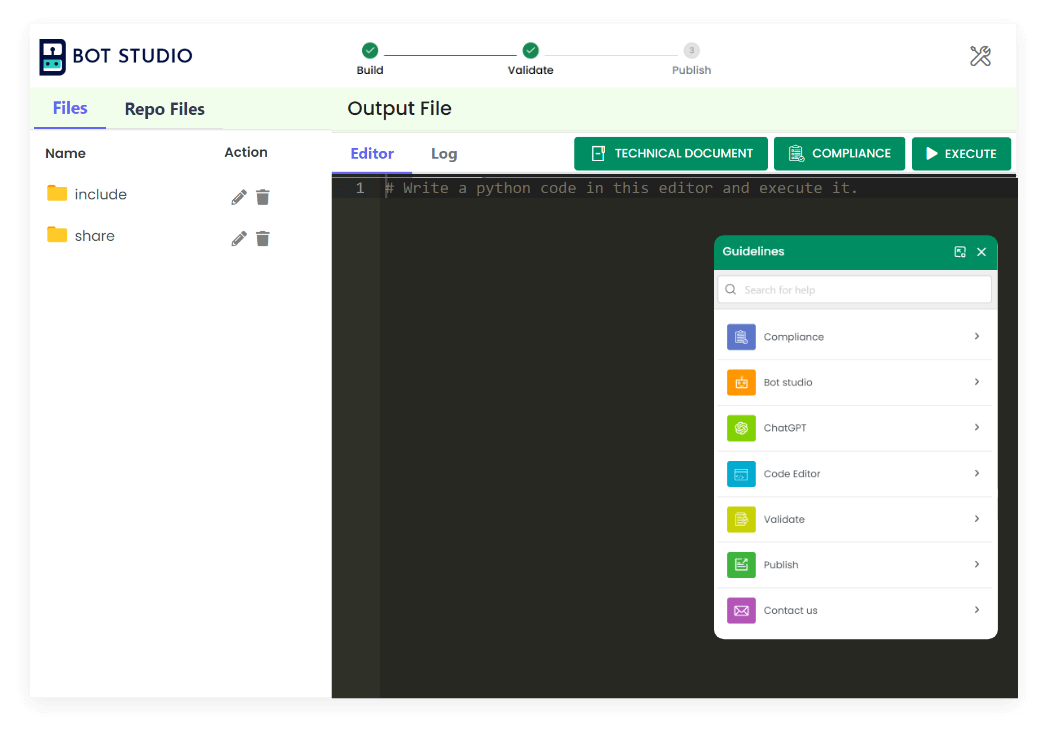Click the Bot Studio logo icon
The width and height of the screenshot is (1047, 734).
point(53,57)
